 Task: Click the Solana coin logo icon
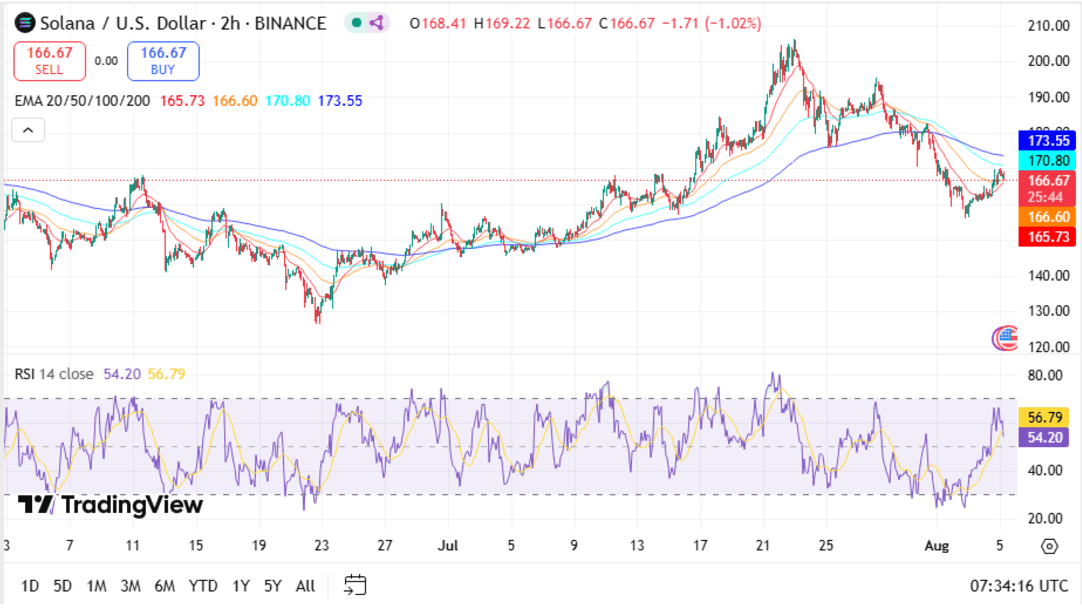click(24, 23)
